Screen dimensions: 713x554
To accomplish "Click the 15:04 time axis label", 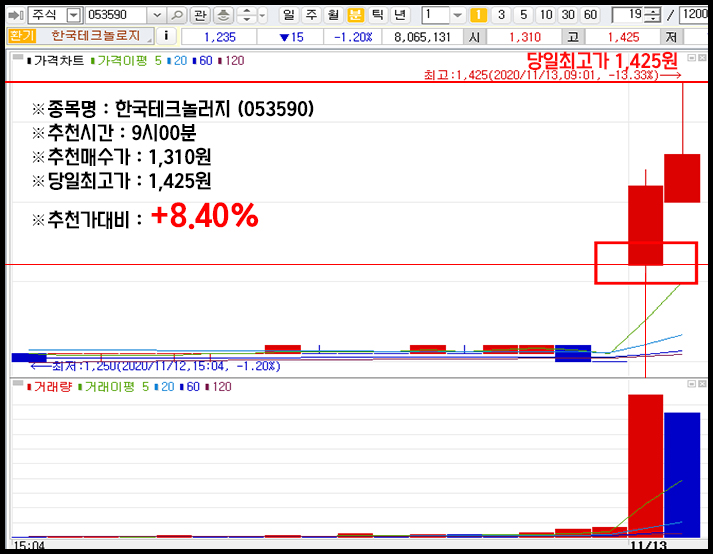I will click(x=29, y=545).
